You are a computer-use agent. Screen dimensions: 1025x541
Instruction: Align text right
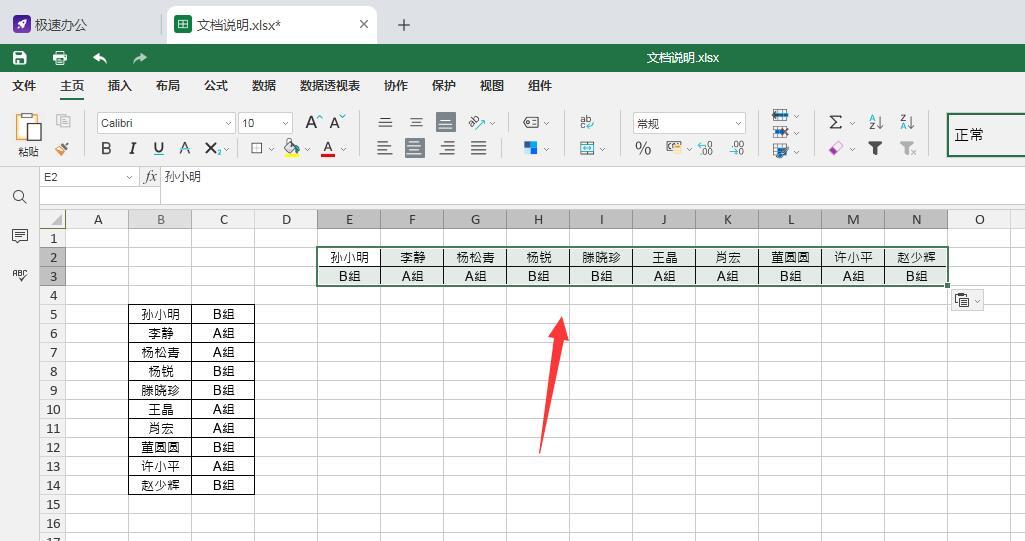click(x=447, y=148)
